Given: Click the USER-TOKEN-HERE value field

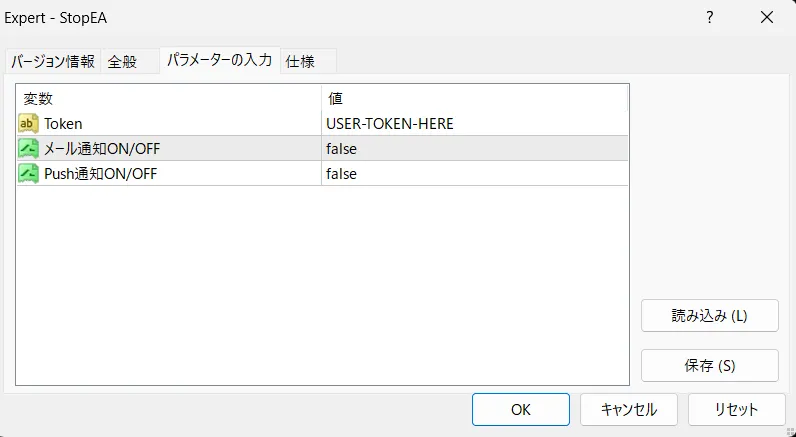Looking at the screenshot, I should coord(390,124).
